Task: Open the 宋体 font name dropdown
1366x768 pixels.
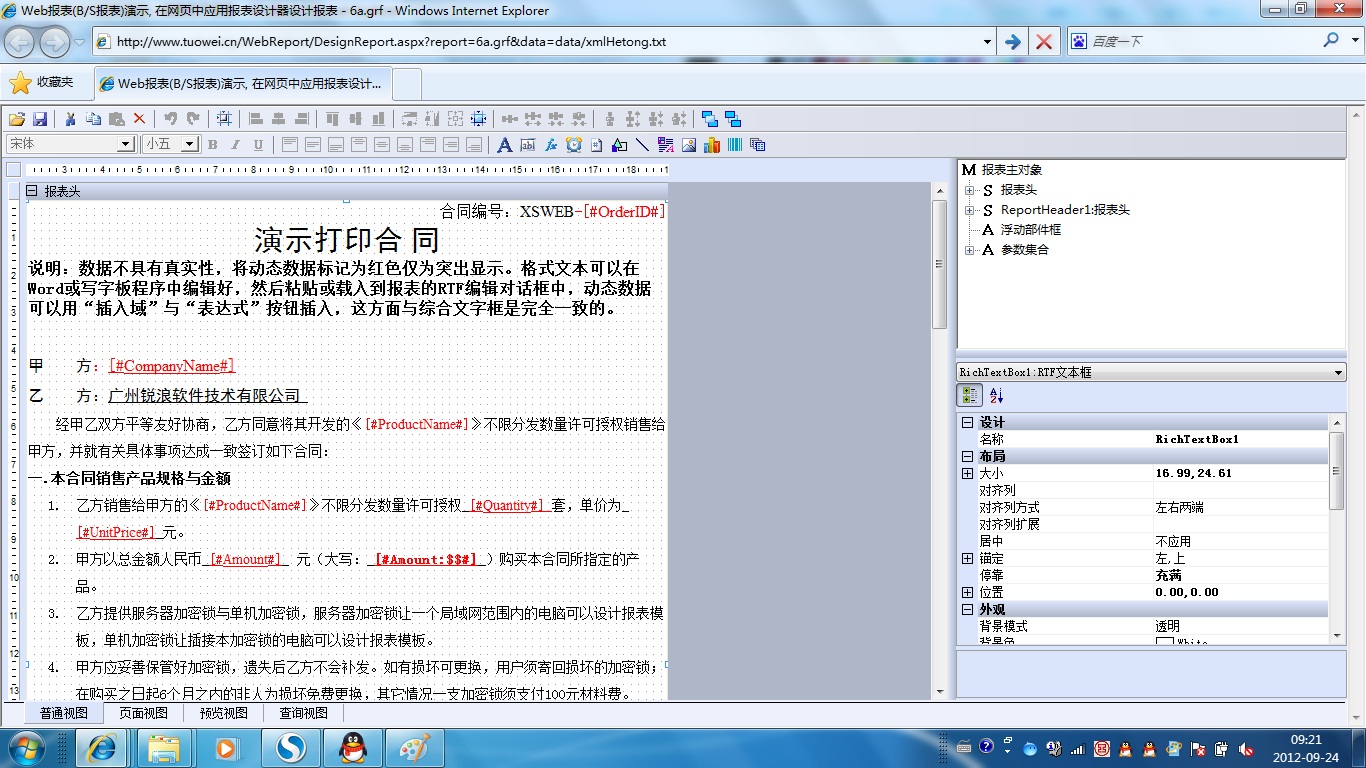Action: click(126, 144)
